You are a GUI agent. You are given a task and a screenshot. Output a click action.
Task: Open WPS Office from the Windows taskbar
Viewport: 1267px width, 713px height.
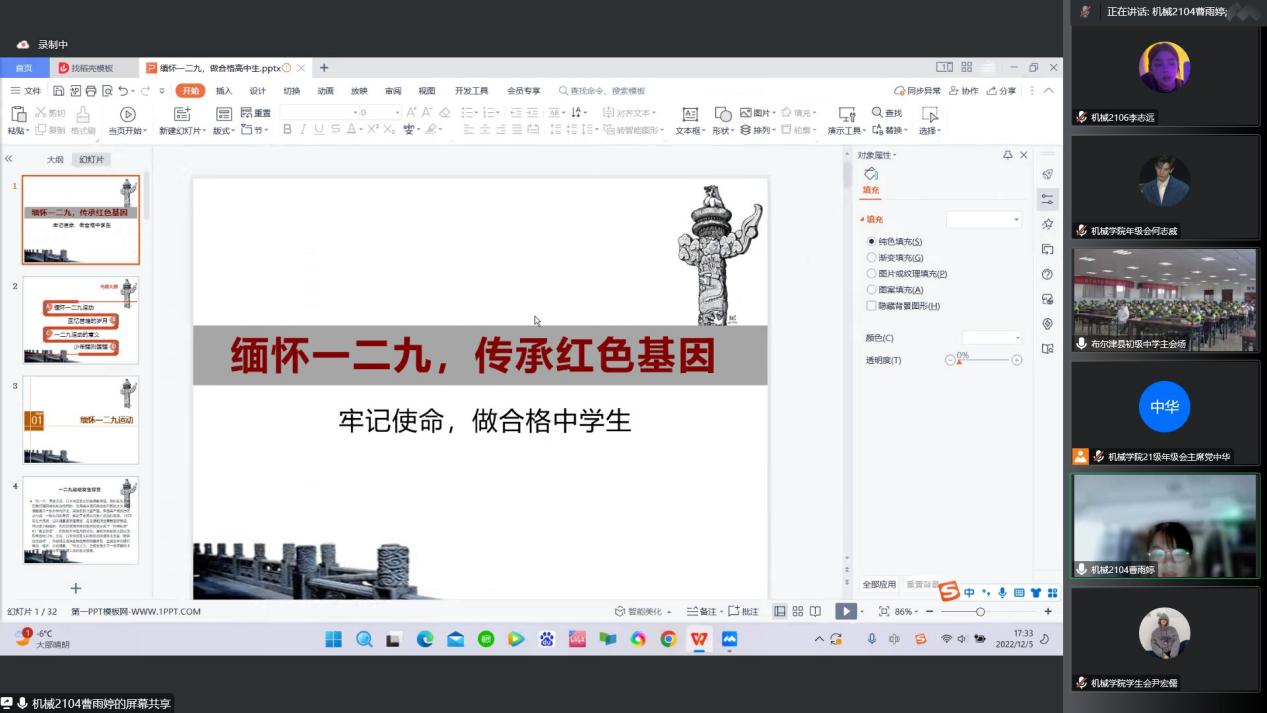(699, 639)
